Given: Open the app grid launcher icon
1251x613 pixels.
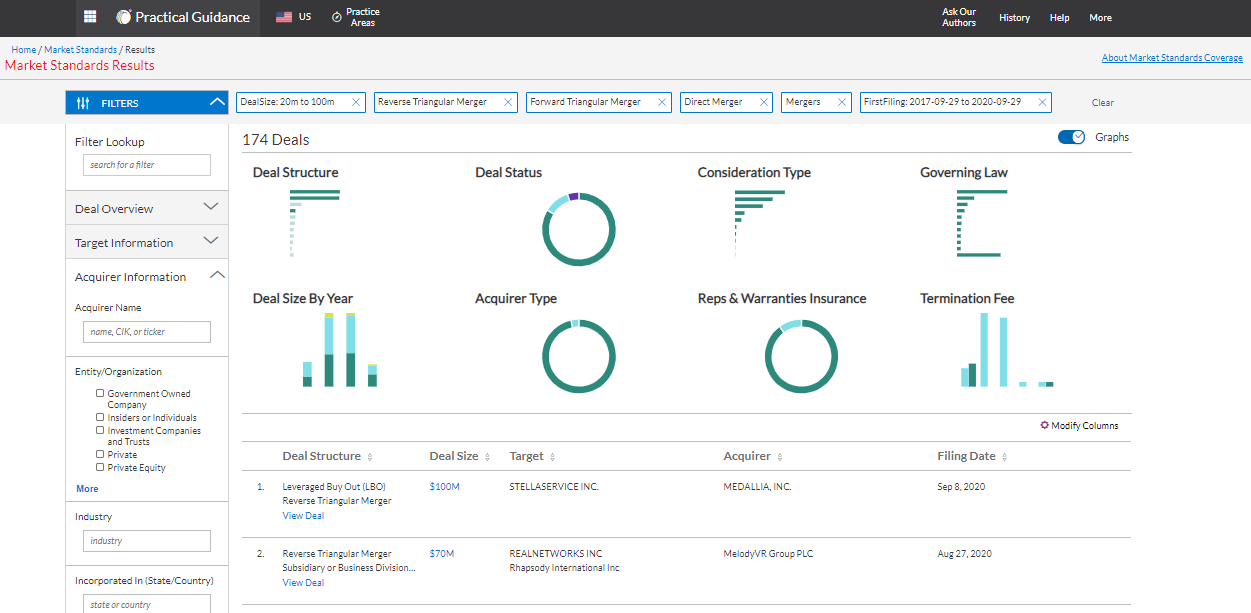Looking at the screenshot, I should (90, 17).
